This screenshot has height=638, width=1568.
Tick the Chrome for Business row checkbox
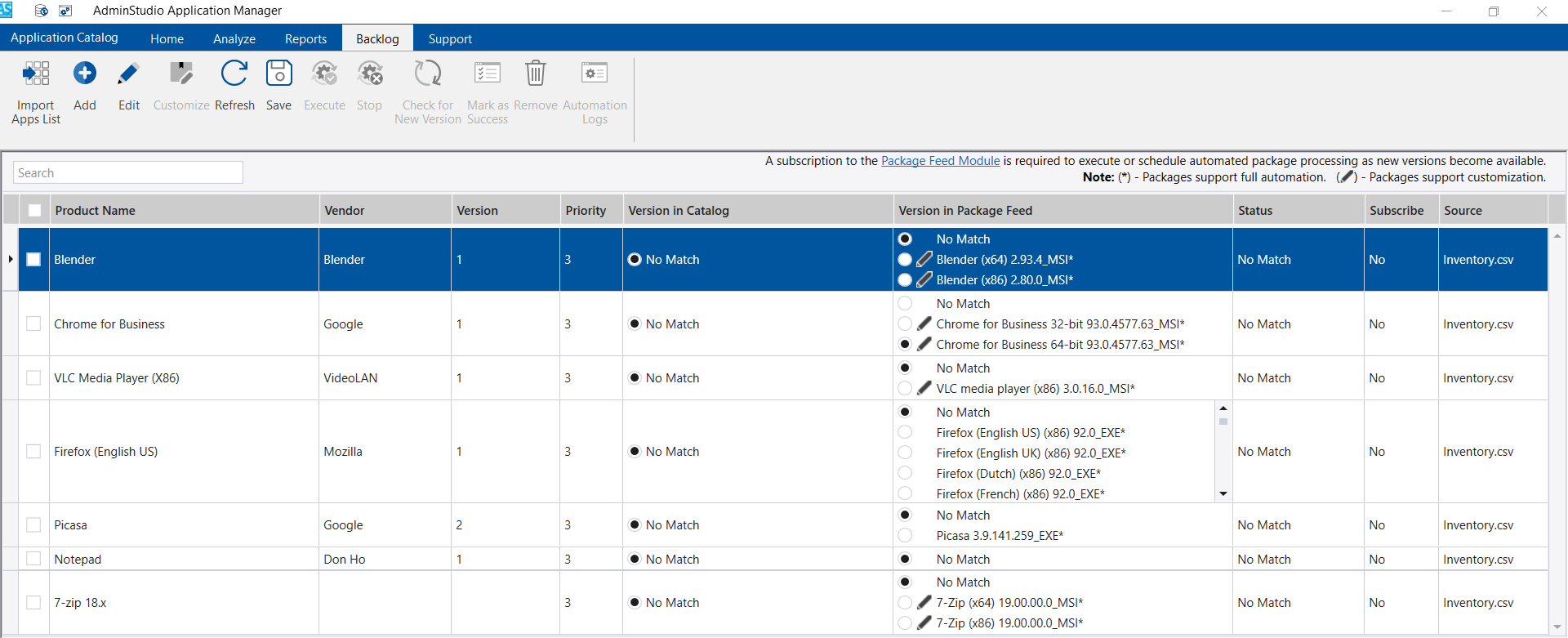click(33, 323)
